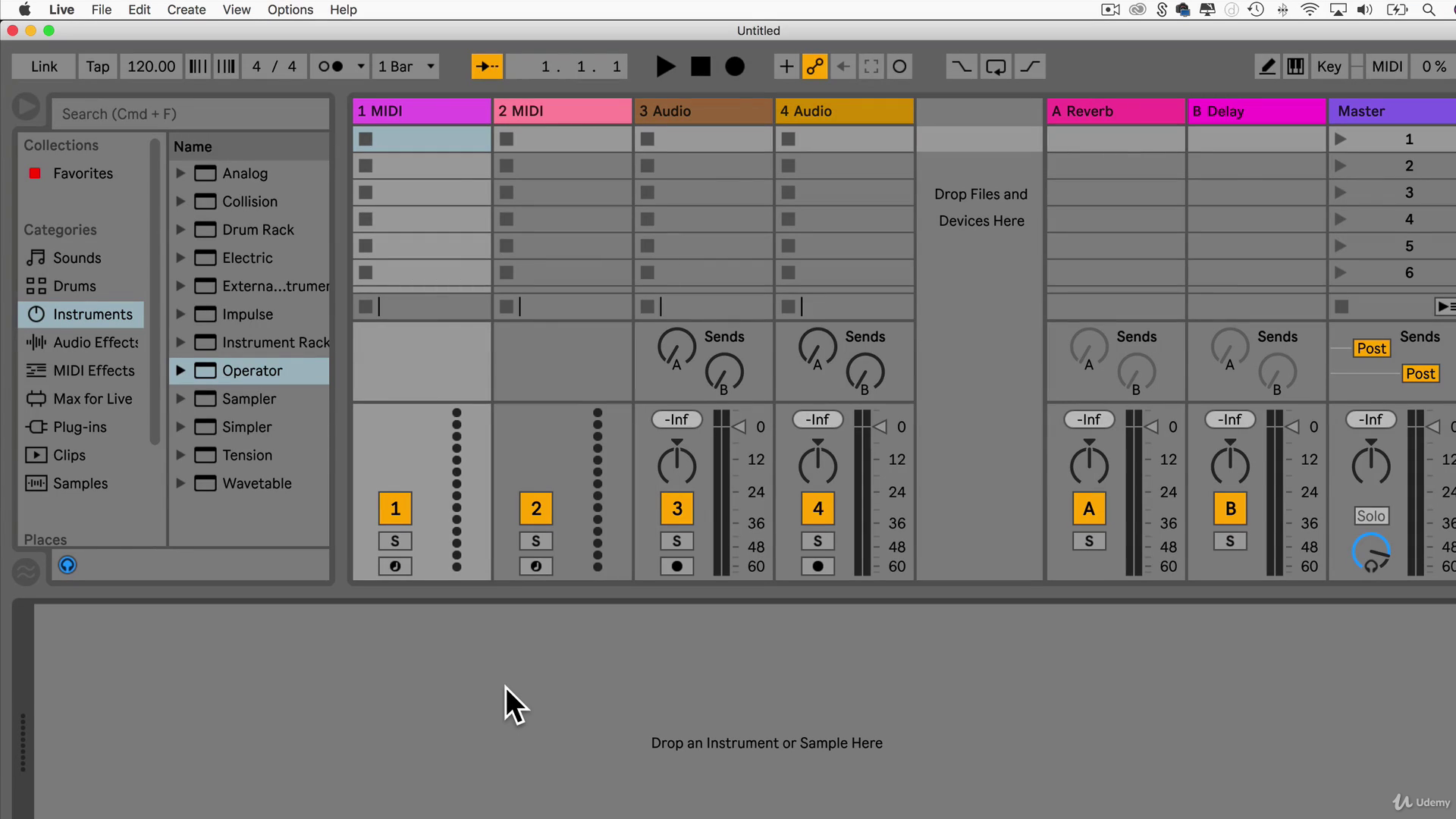1456x819 pixels.
Task: Expand the Sampler folder
Action: pyautogui.click(x=180, y=398)
